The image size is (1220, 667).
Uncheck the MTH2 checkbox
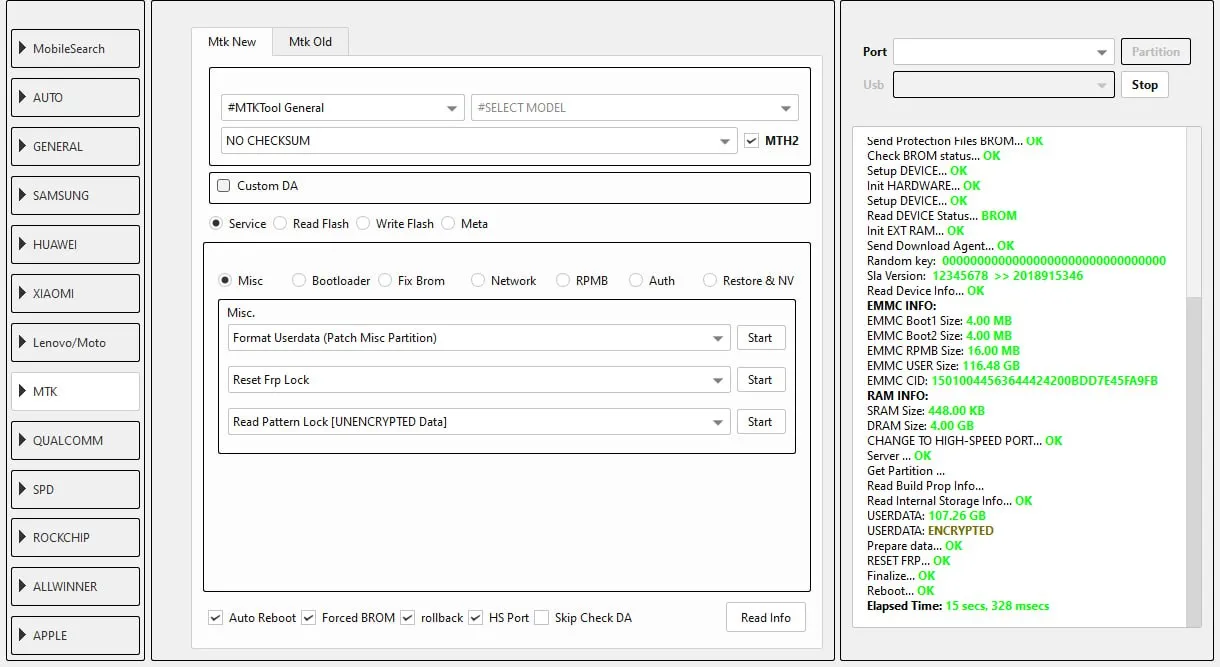click(x=752, y=141)
